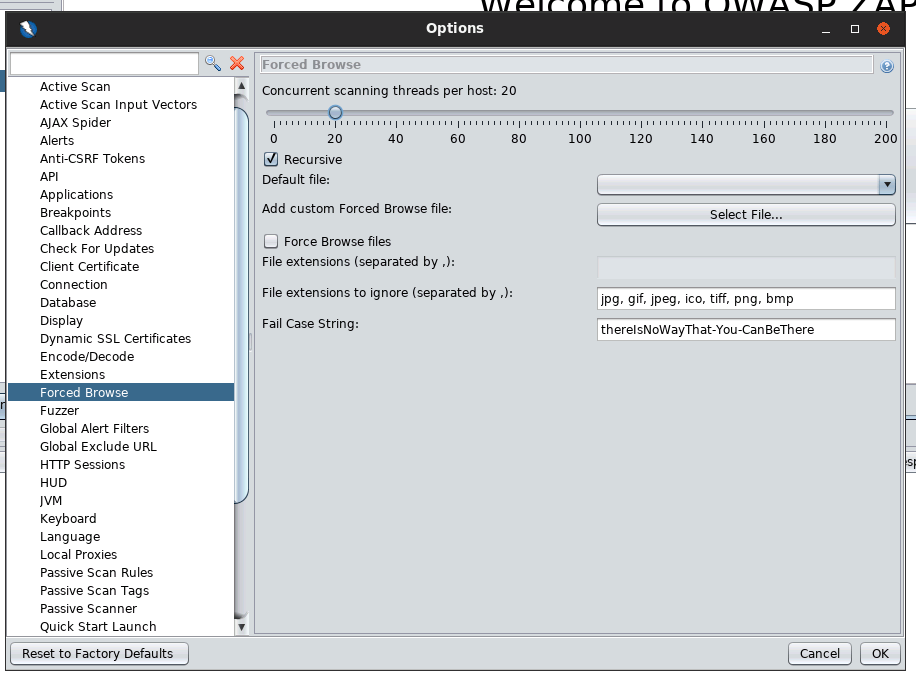The image size is (916, 677).
Task: Enable the Force Browse files checkbox
Action: point(271,241)
